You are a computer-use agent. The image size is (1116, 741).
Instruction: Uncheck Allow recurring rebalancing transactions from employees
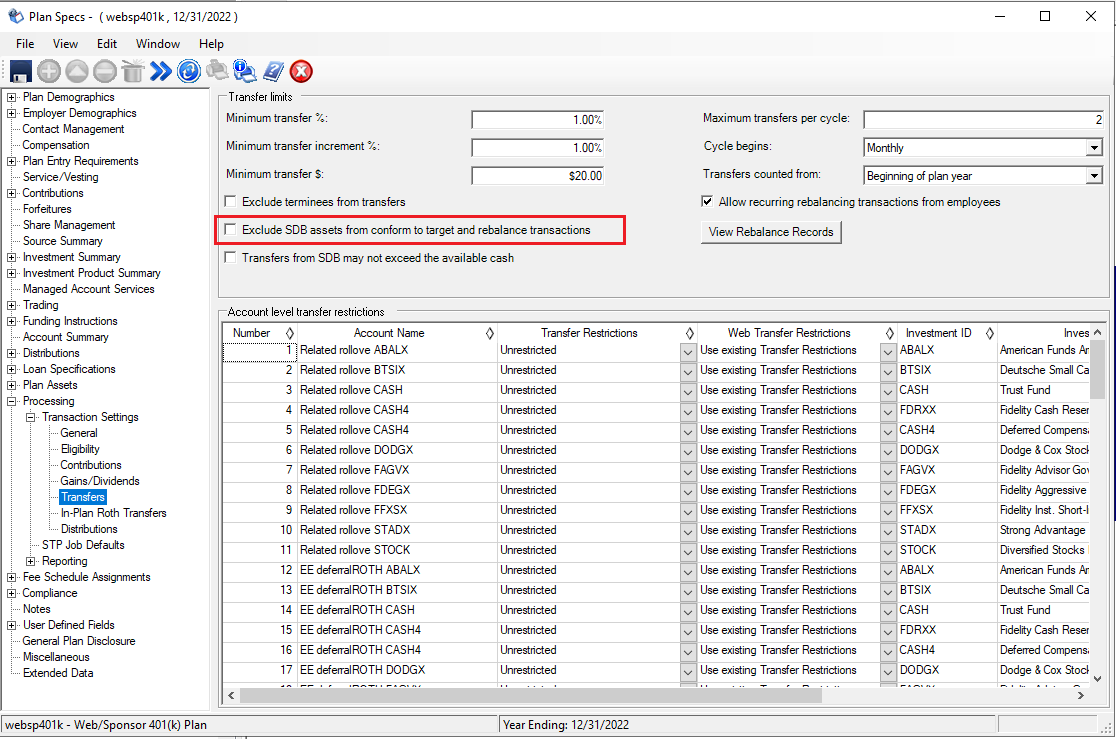707,201
